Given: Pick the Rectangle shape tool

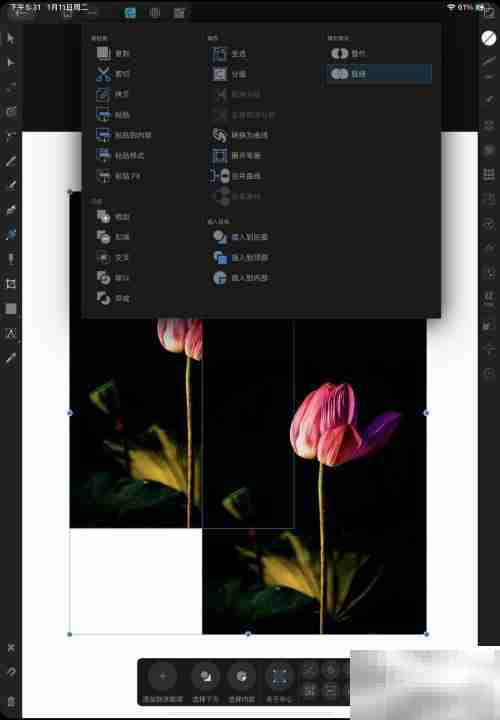Looking at the screenshot, I should coord(11,309).
